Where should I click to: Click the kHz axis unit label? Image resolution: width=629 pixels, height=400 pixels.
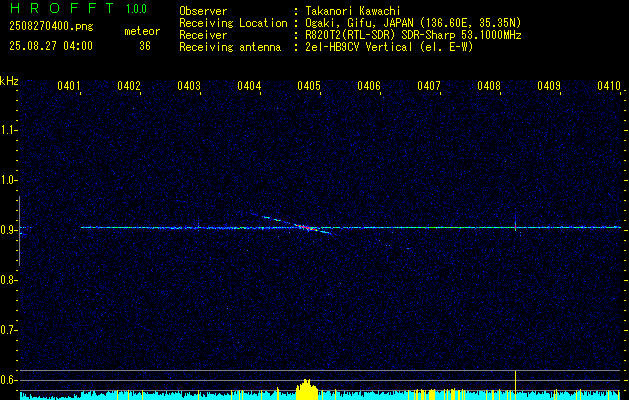point(9,81)
